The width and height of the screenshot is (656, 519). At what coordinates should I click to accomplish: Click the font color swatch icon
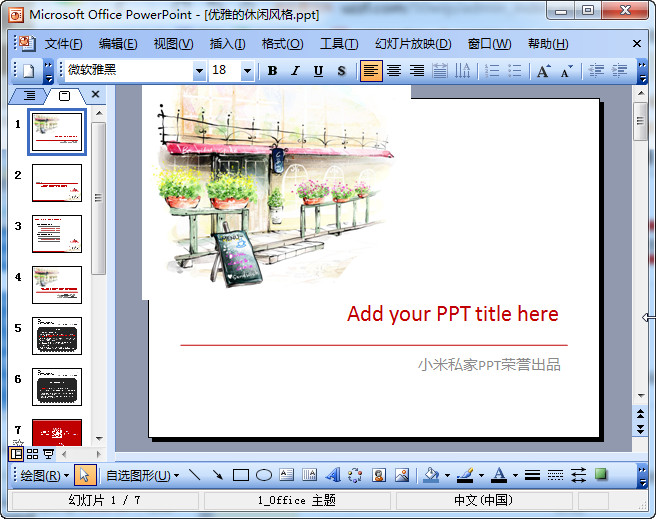tap(499, 475)
